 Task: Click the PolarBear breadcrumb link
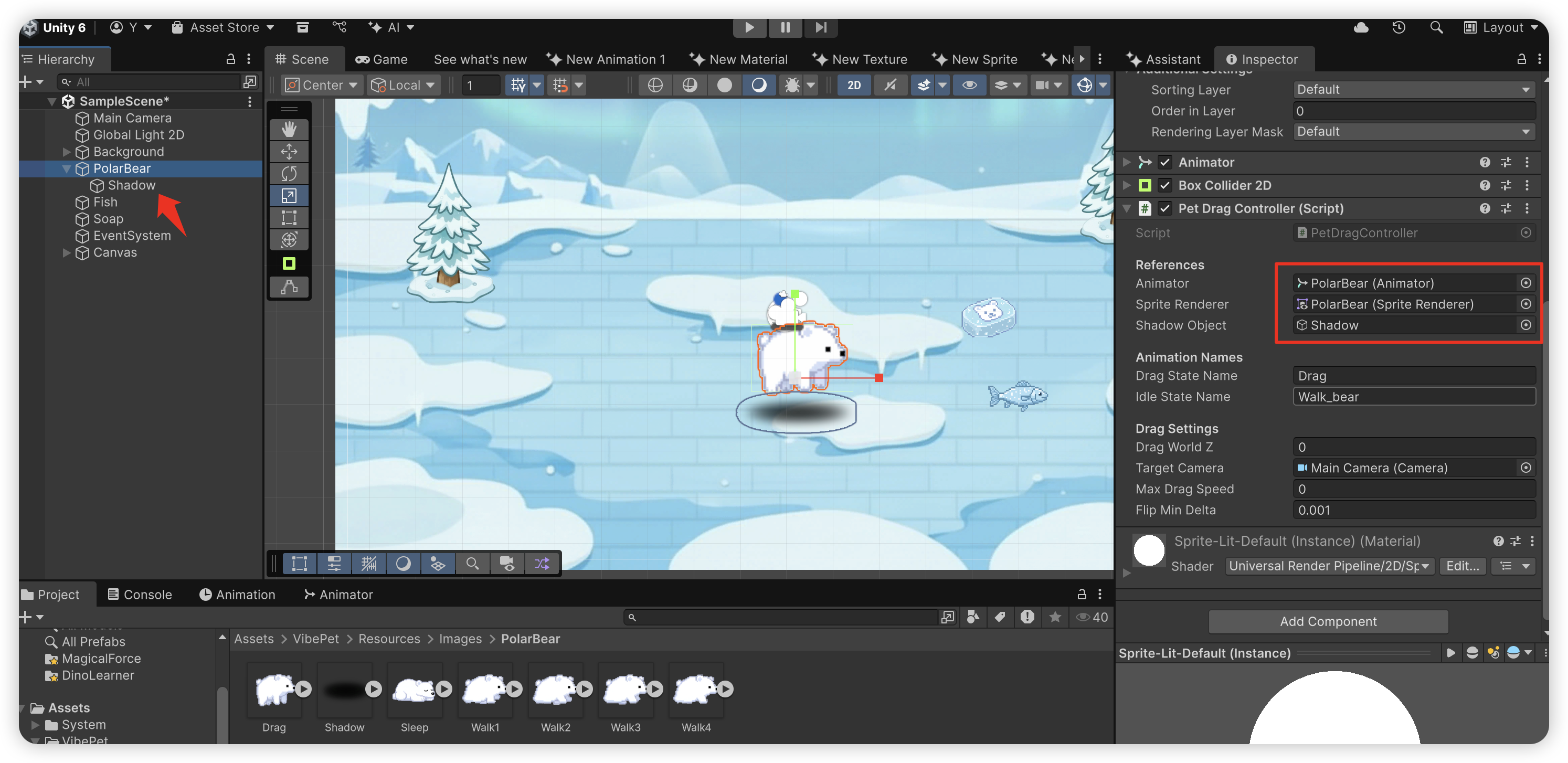(530, 639)
